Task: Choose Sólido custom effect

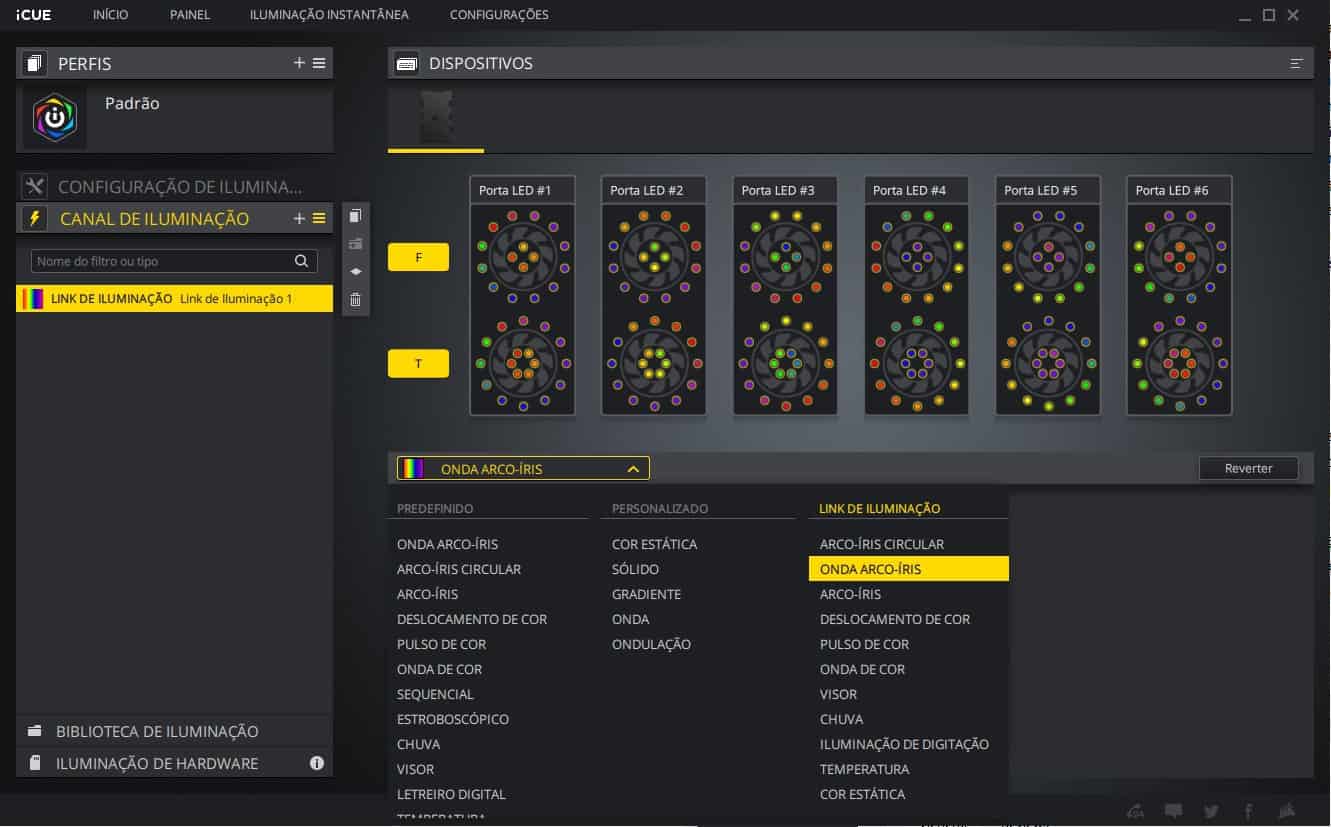Action: click(635, 569)
